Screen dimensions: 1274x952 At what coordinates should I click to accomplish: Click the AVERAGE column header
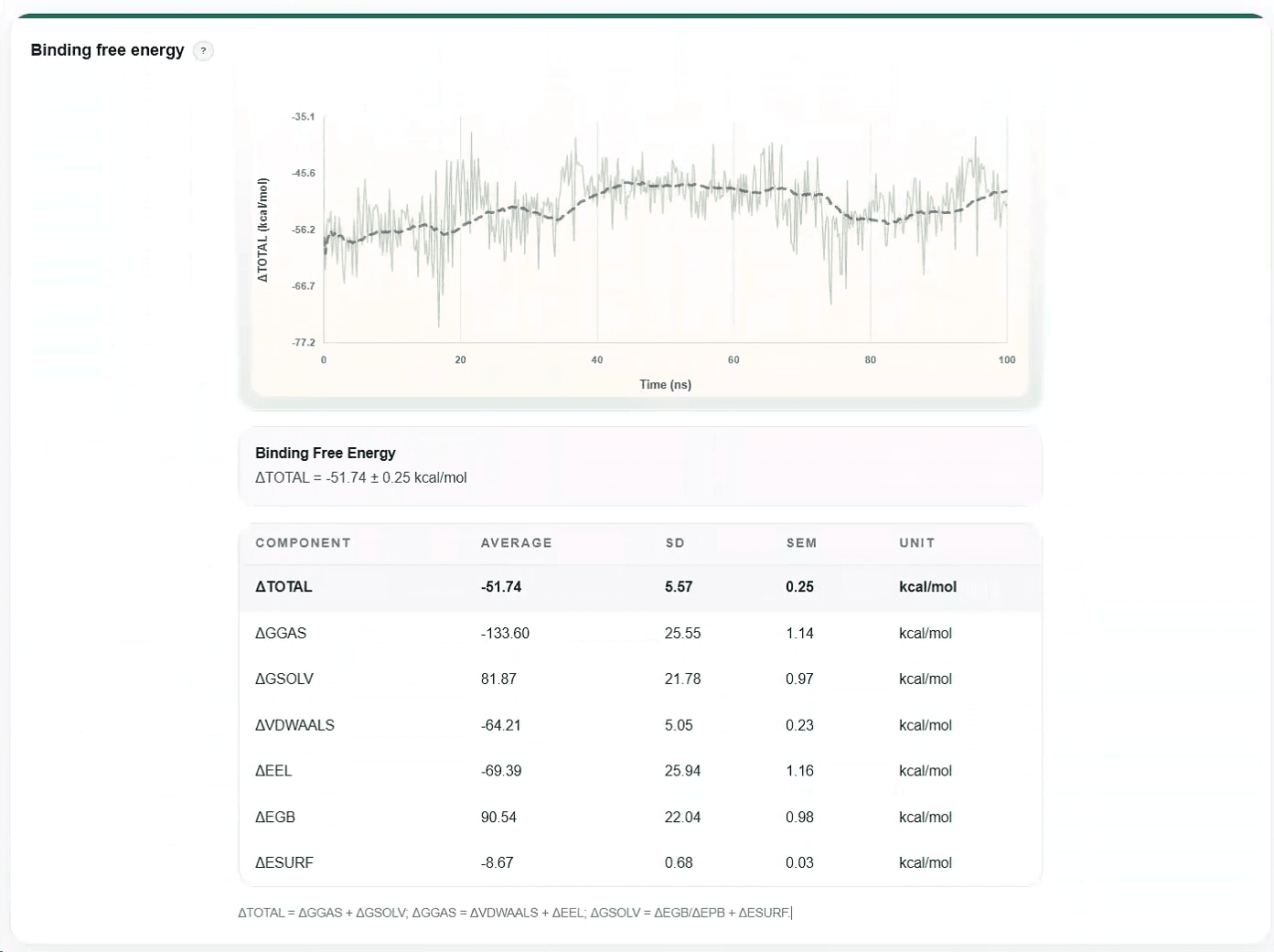[517, 543]
